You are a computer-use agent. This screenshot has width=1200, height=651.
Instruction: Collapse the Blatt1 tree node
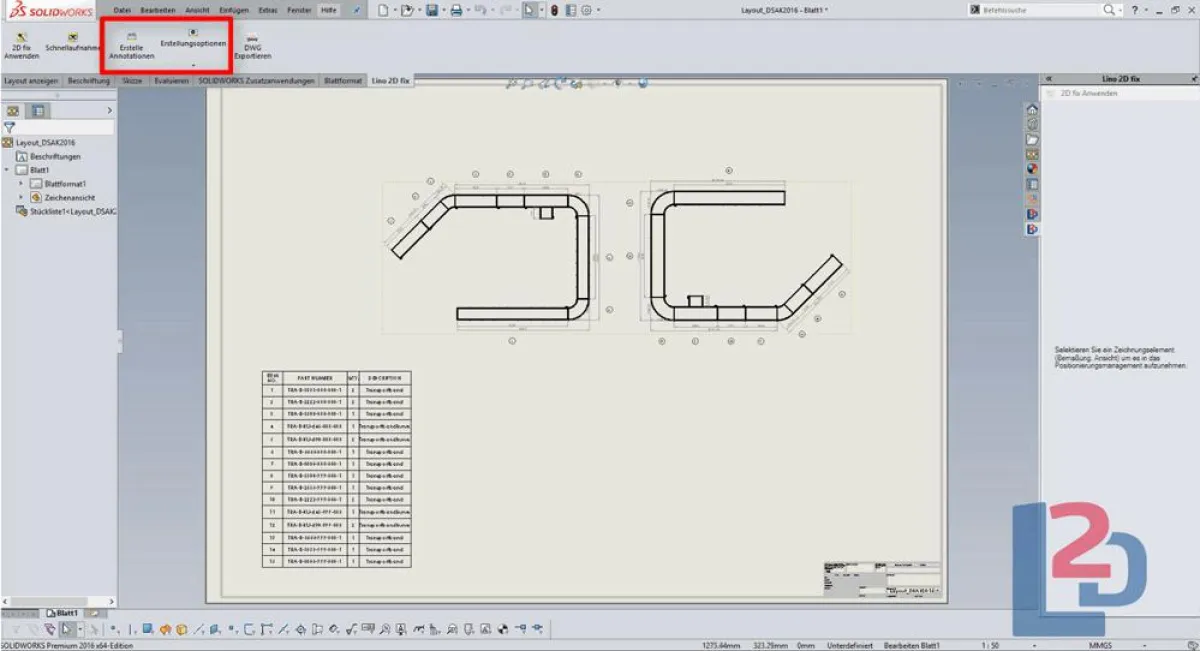8,170
